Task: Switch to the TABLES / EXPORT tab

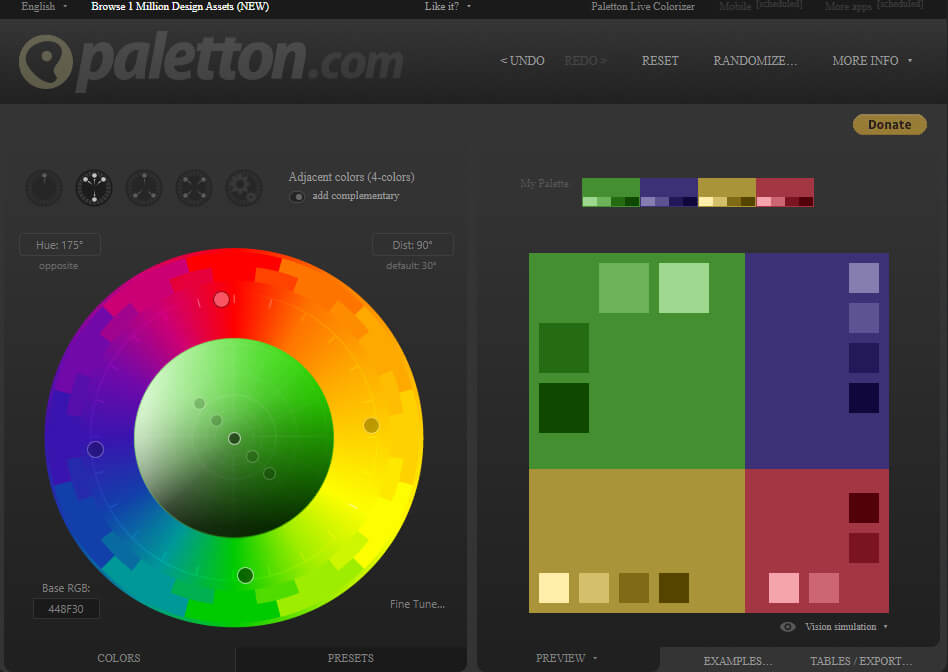Action: (x=861, y=660)
